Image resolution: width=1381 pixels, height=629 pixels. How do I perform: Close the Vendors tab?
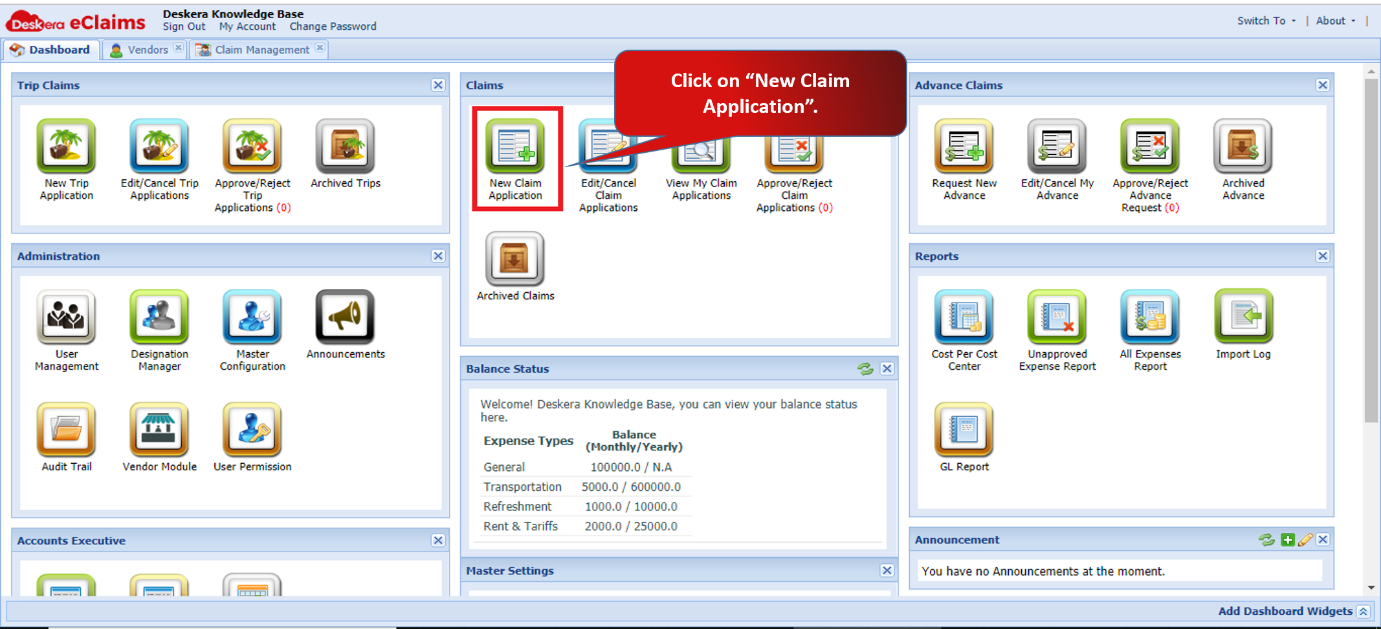178,48
